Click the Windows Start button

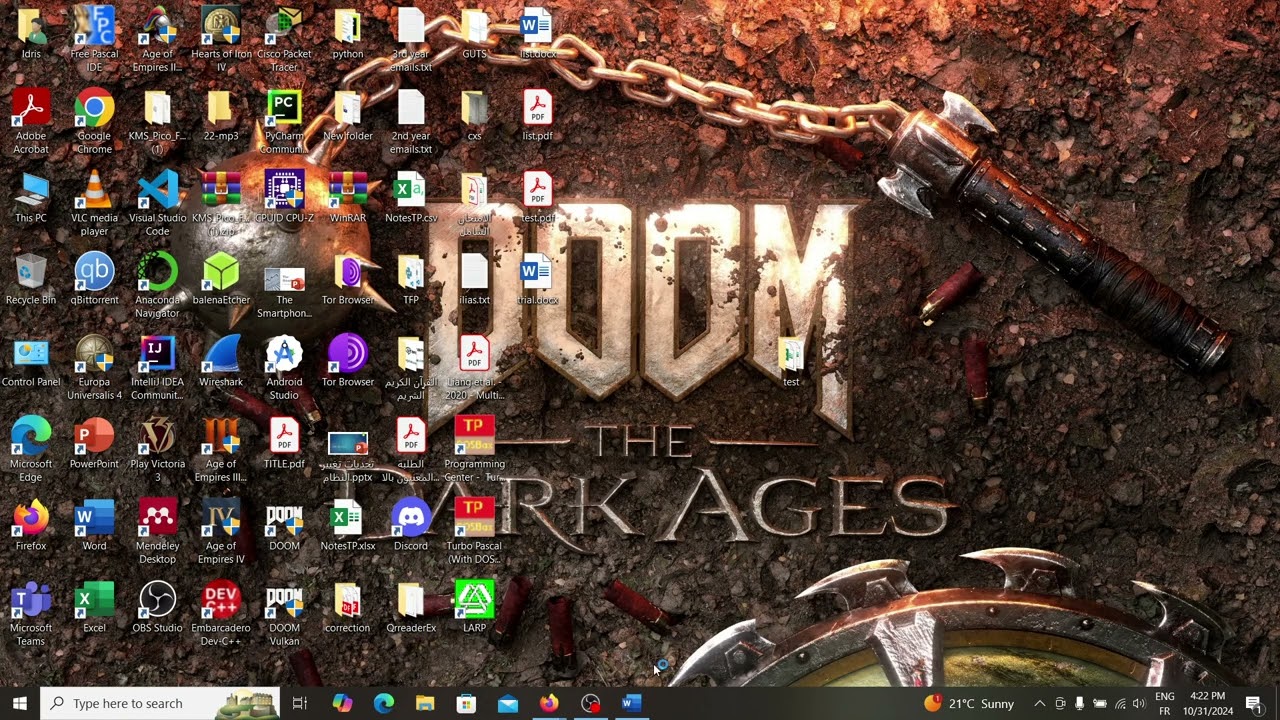tap(20, 703)
